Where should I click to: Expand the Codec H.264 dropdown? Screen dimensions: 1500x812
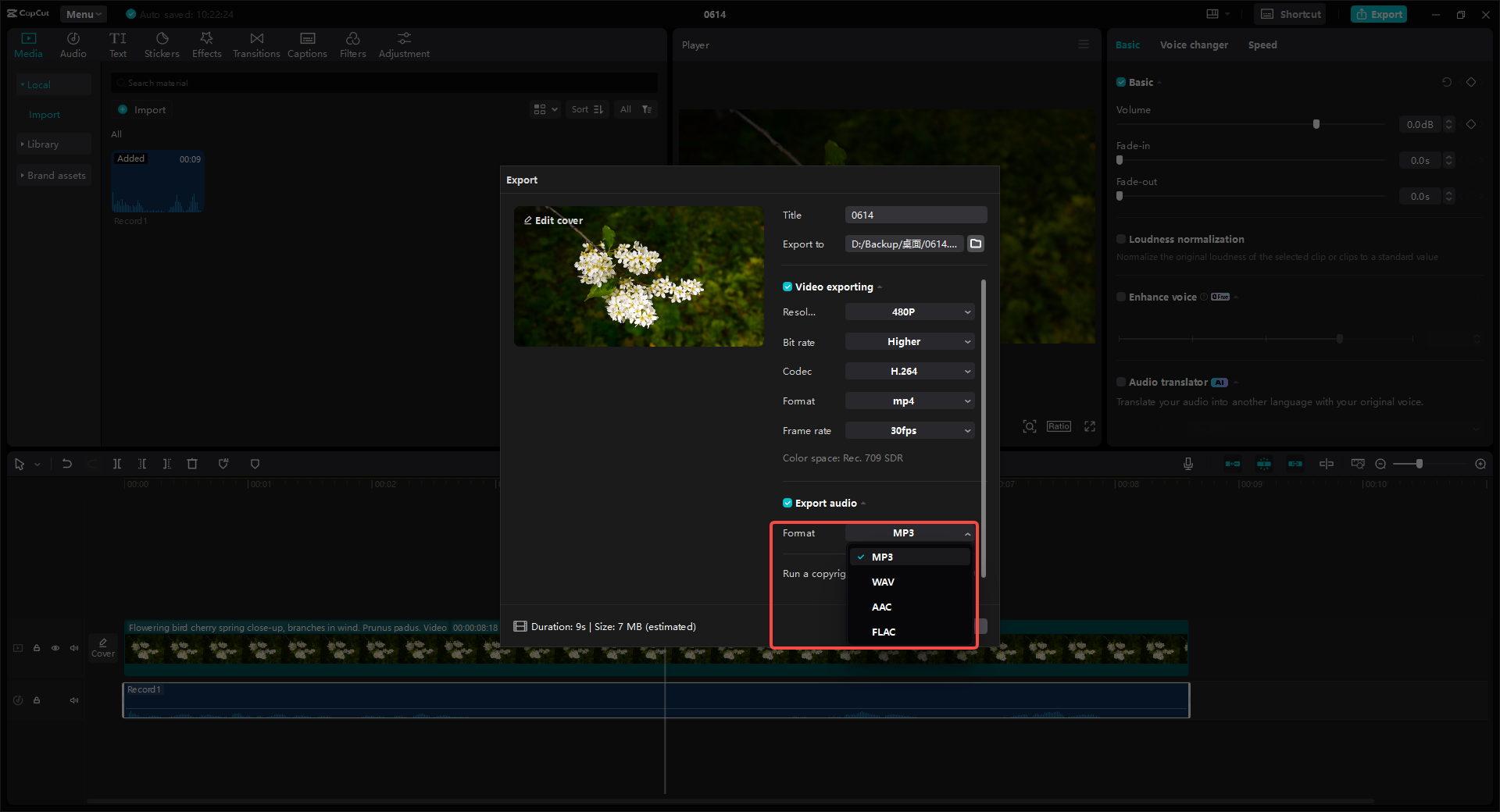(909, 371)
